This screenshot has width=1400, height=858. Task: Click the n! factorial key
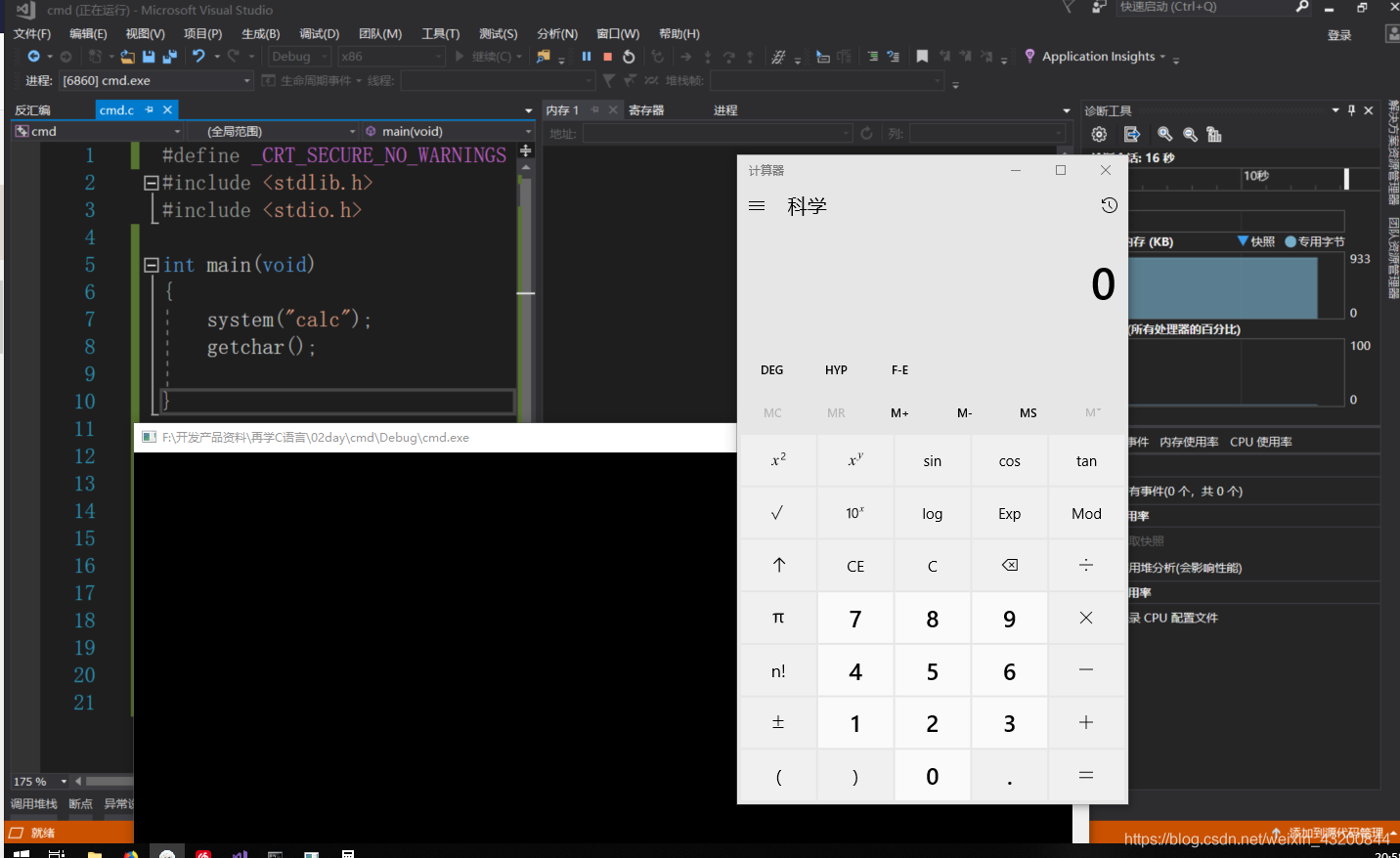click(x=778, y=670)
